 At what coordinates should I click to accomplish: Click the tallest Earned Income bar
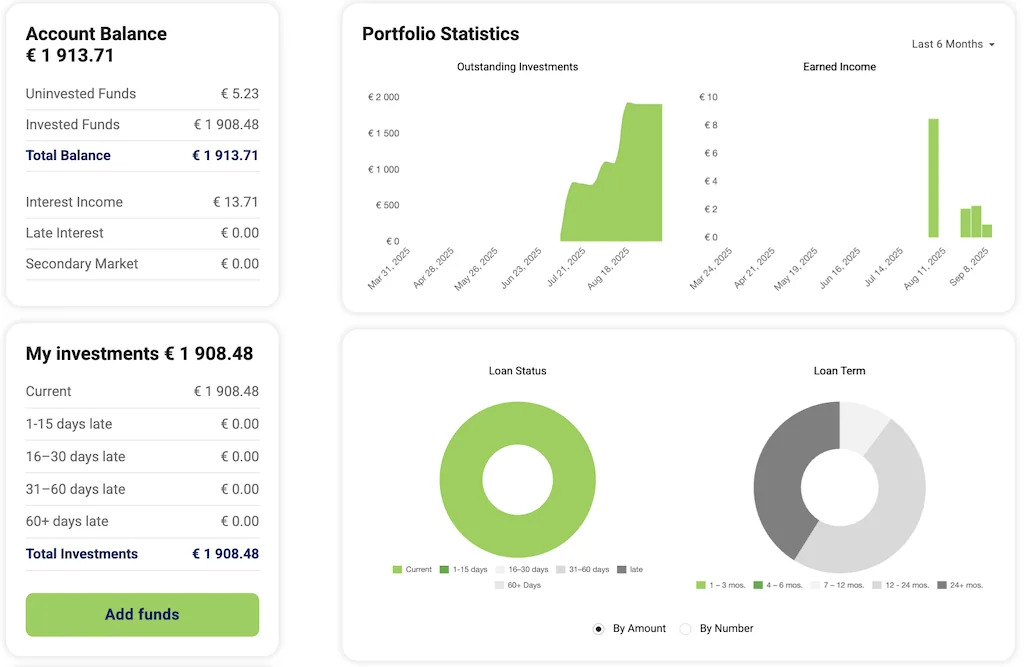pos(933,178)
